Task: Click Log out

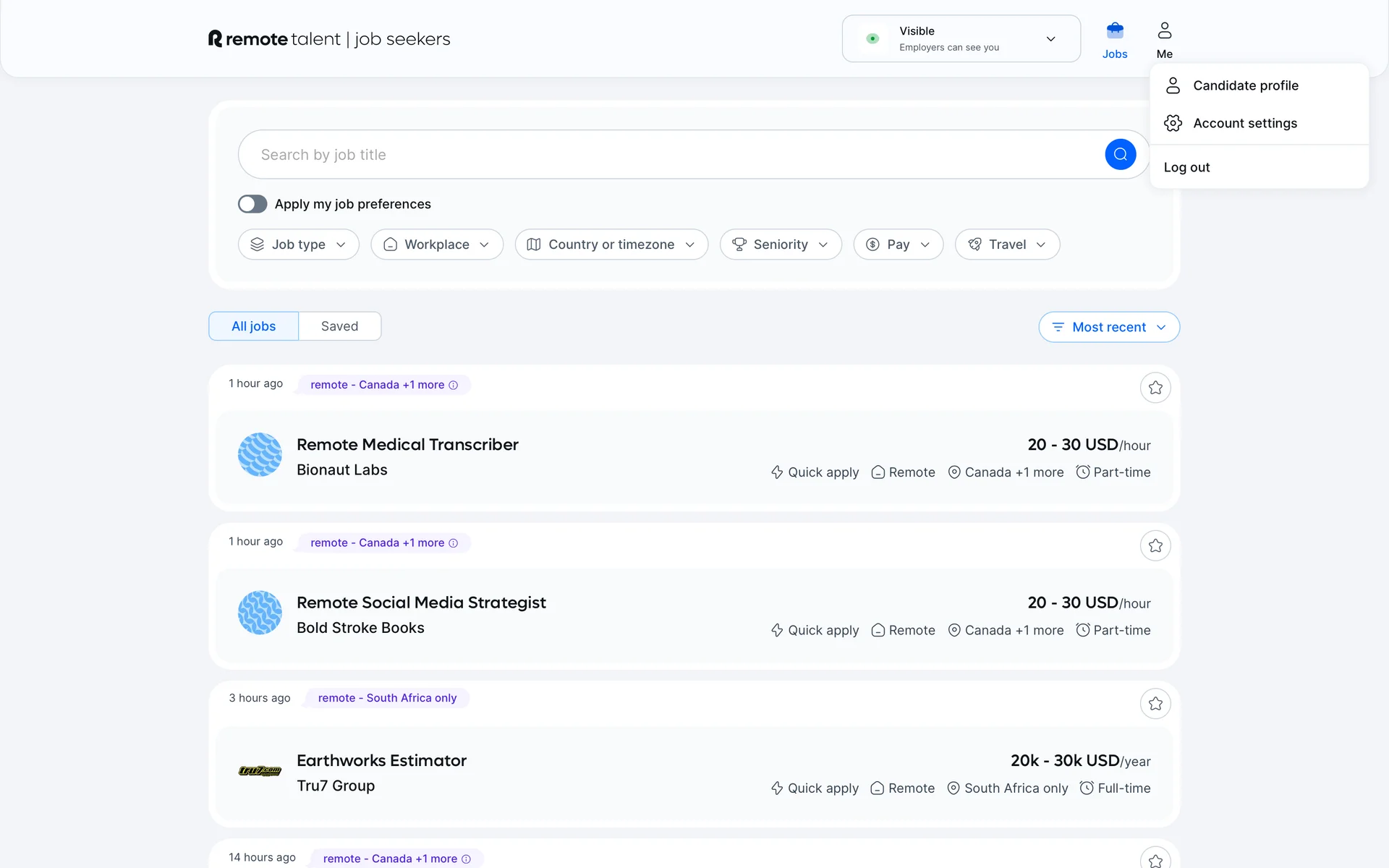Action: click(1186, 167)
